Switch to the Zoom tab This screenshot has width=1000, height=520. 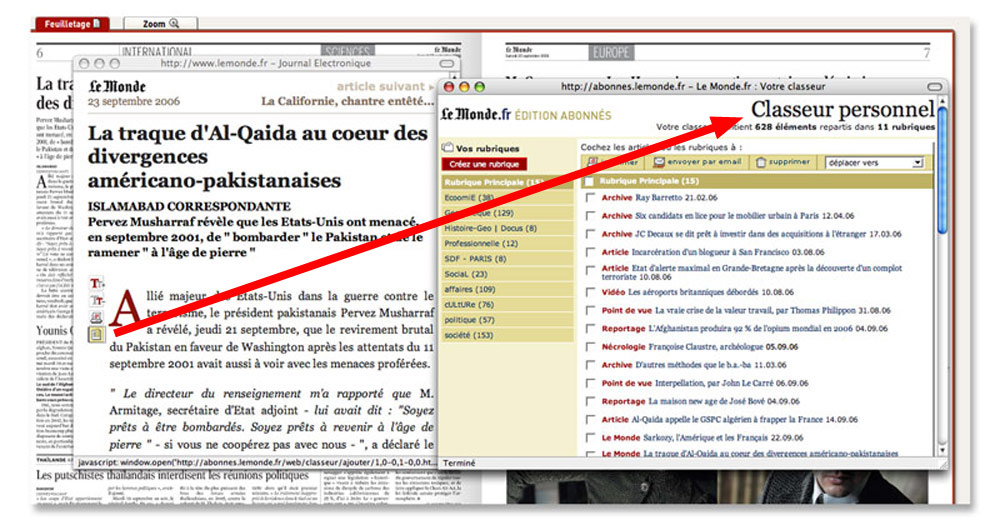tap(160, 24)
